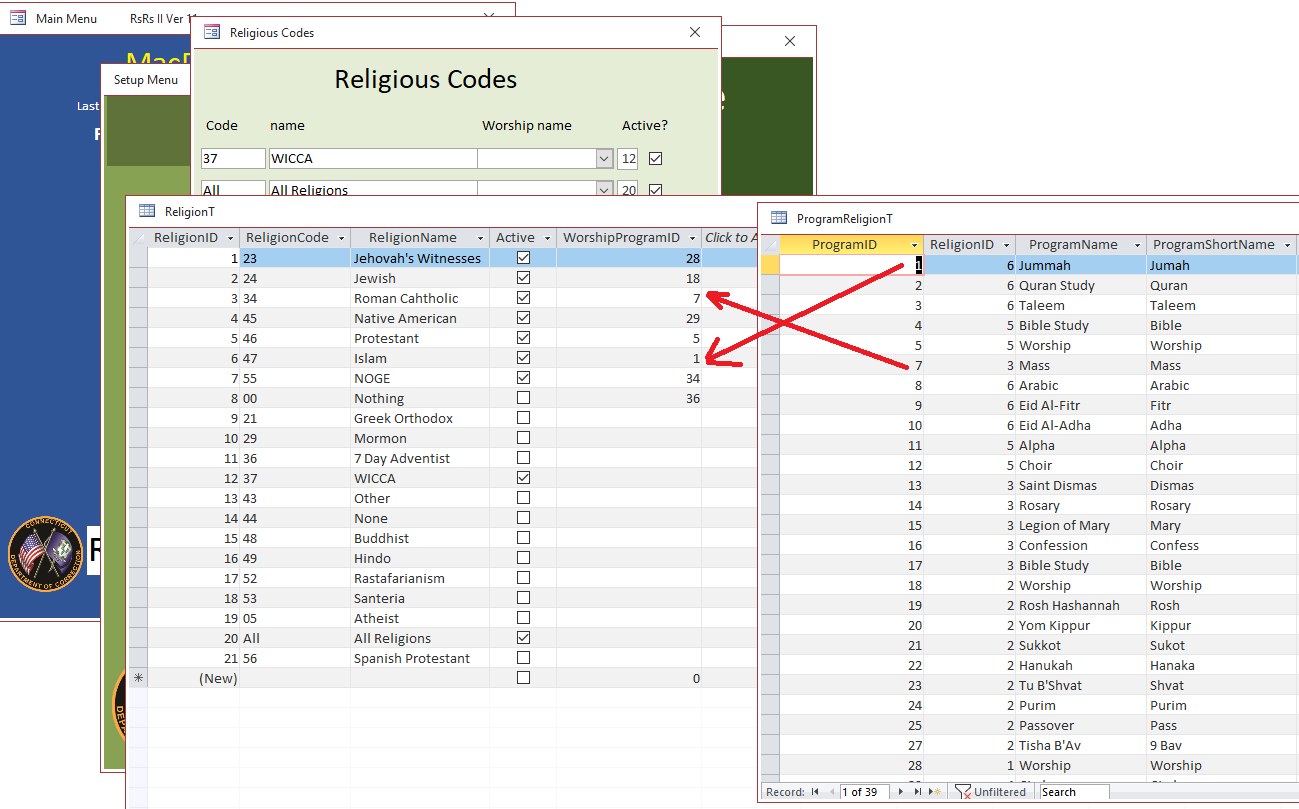The width and height of the screenshot is (1299, 809).
Task: Open the ReligionName column header dropdown
Action: pos(481,237)
